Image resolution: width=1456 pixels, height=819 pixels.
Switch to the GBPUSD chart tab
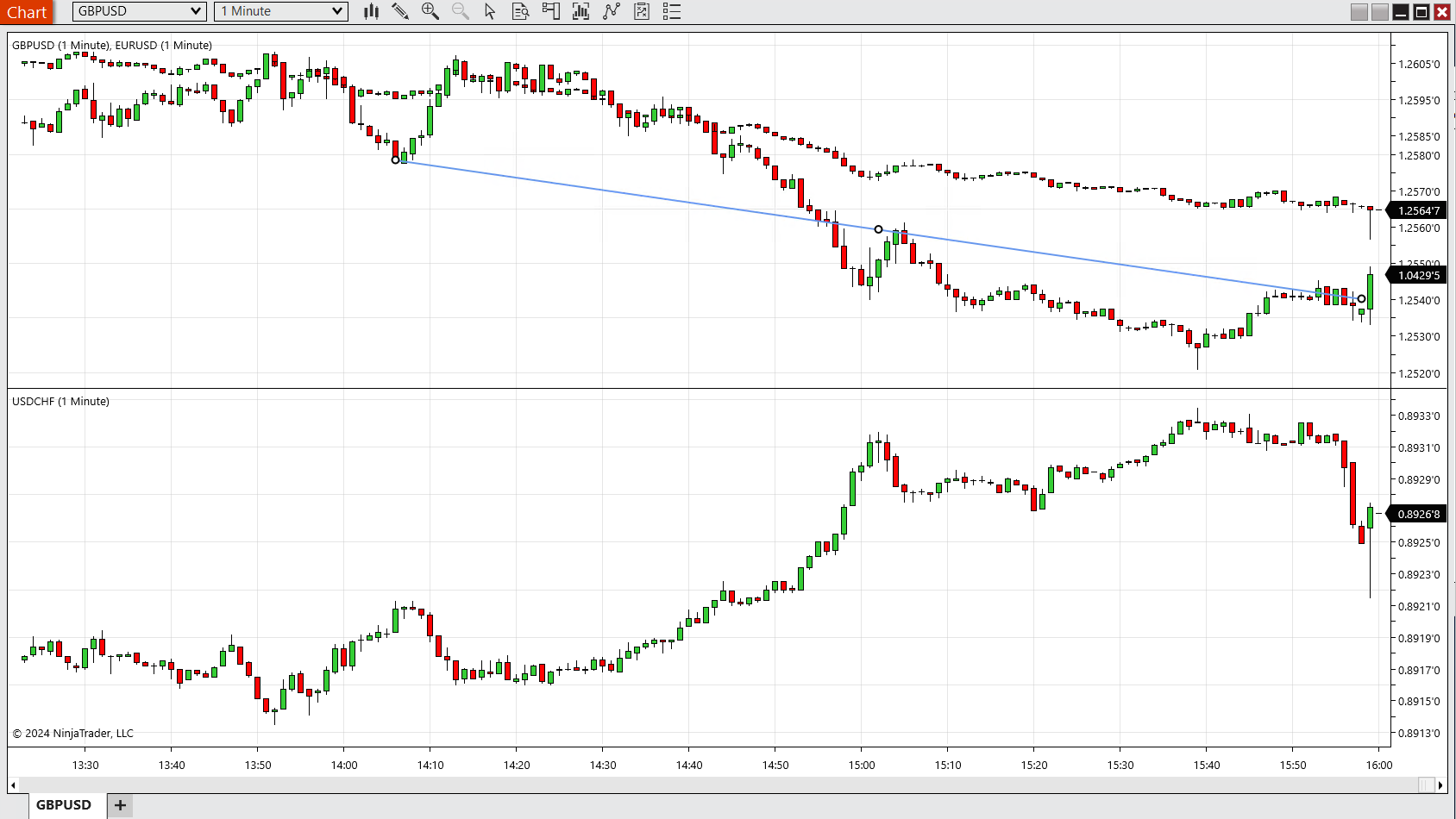point(64,804)
